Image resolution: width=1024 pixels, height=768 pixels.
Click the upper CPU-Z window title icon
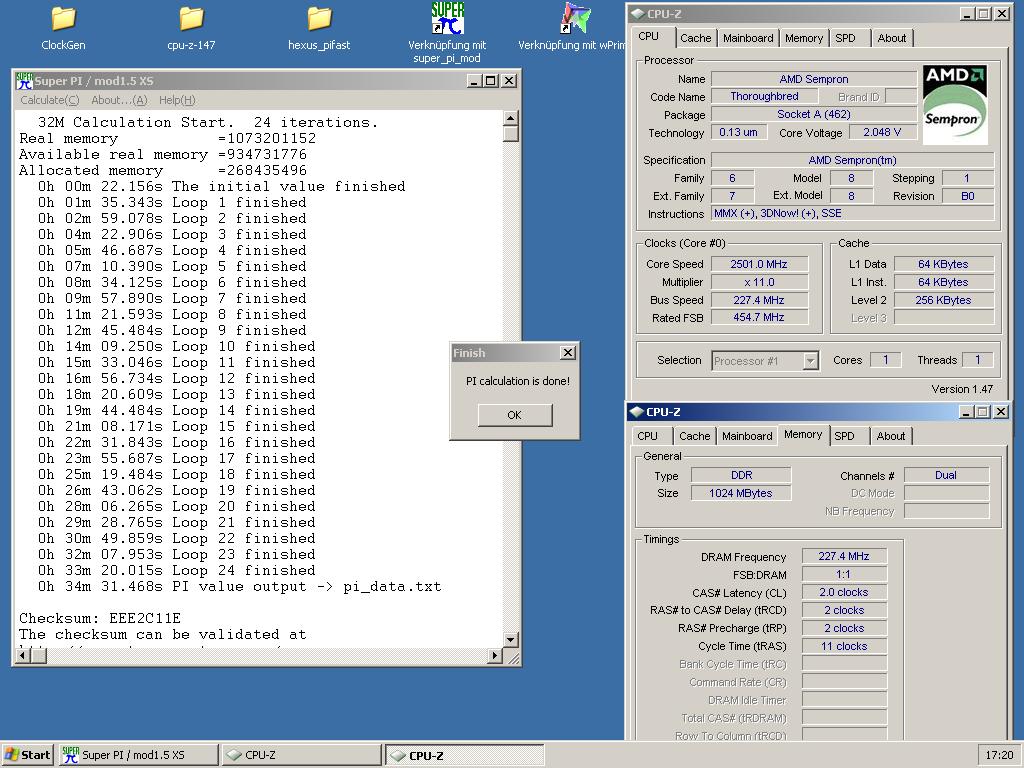click(637, 14)
